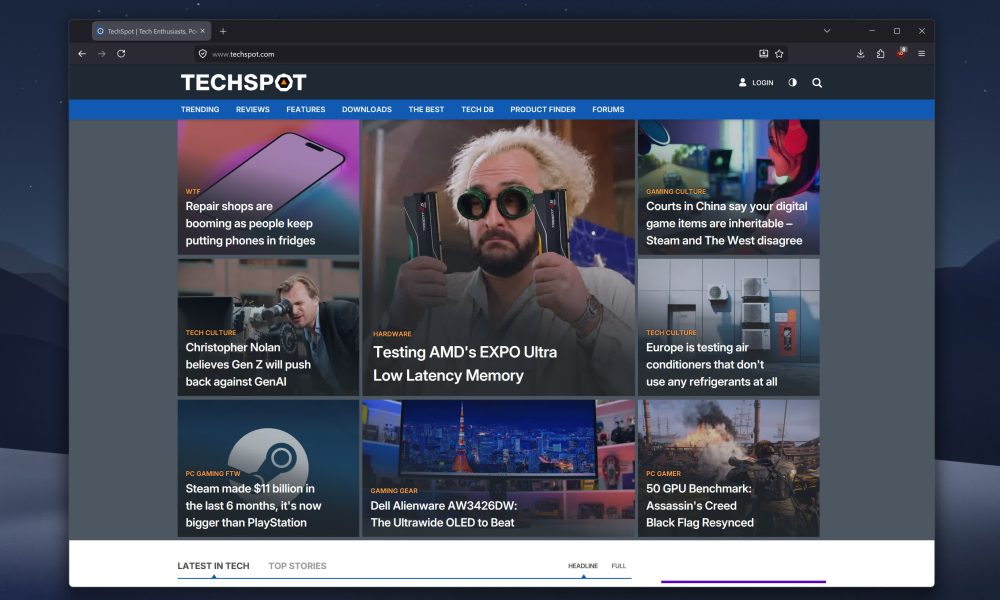This screenshot has height=600, width=1000.
Task: Click the browser back arrow
Action: coord(82,54)
